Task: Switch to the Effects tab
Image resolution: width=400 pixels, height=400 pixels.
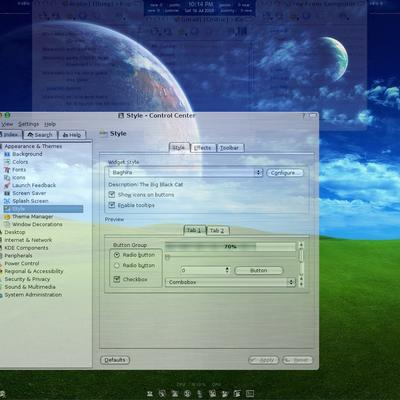Action: coord(203,148)
